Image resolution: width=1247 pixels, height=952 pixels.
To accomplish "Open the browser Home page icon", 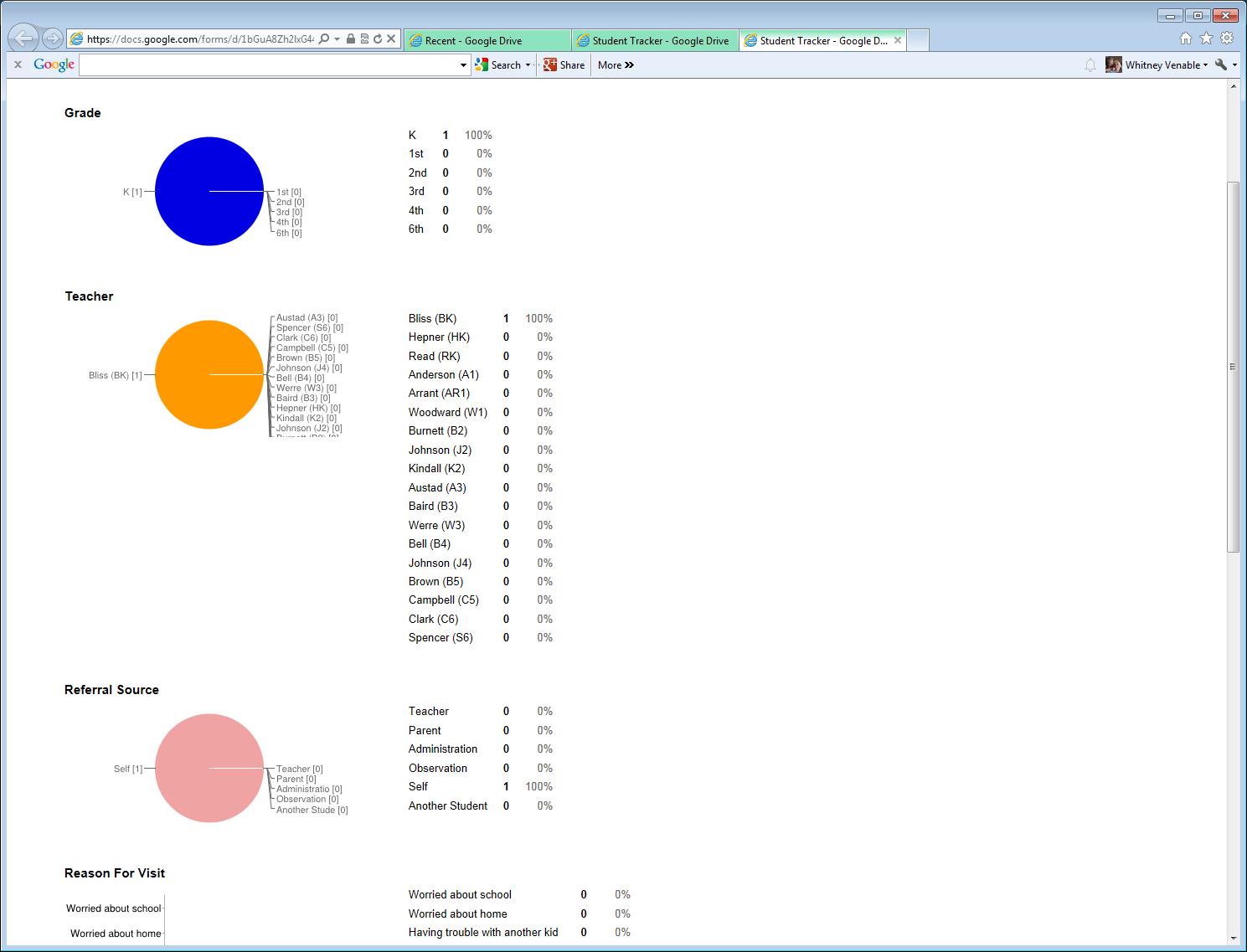I will (x=1185, y=38).
